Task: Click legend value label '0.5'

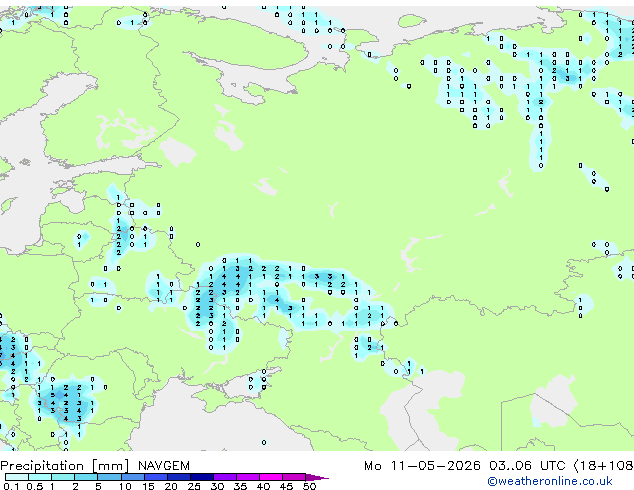Action: (35, 486)
